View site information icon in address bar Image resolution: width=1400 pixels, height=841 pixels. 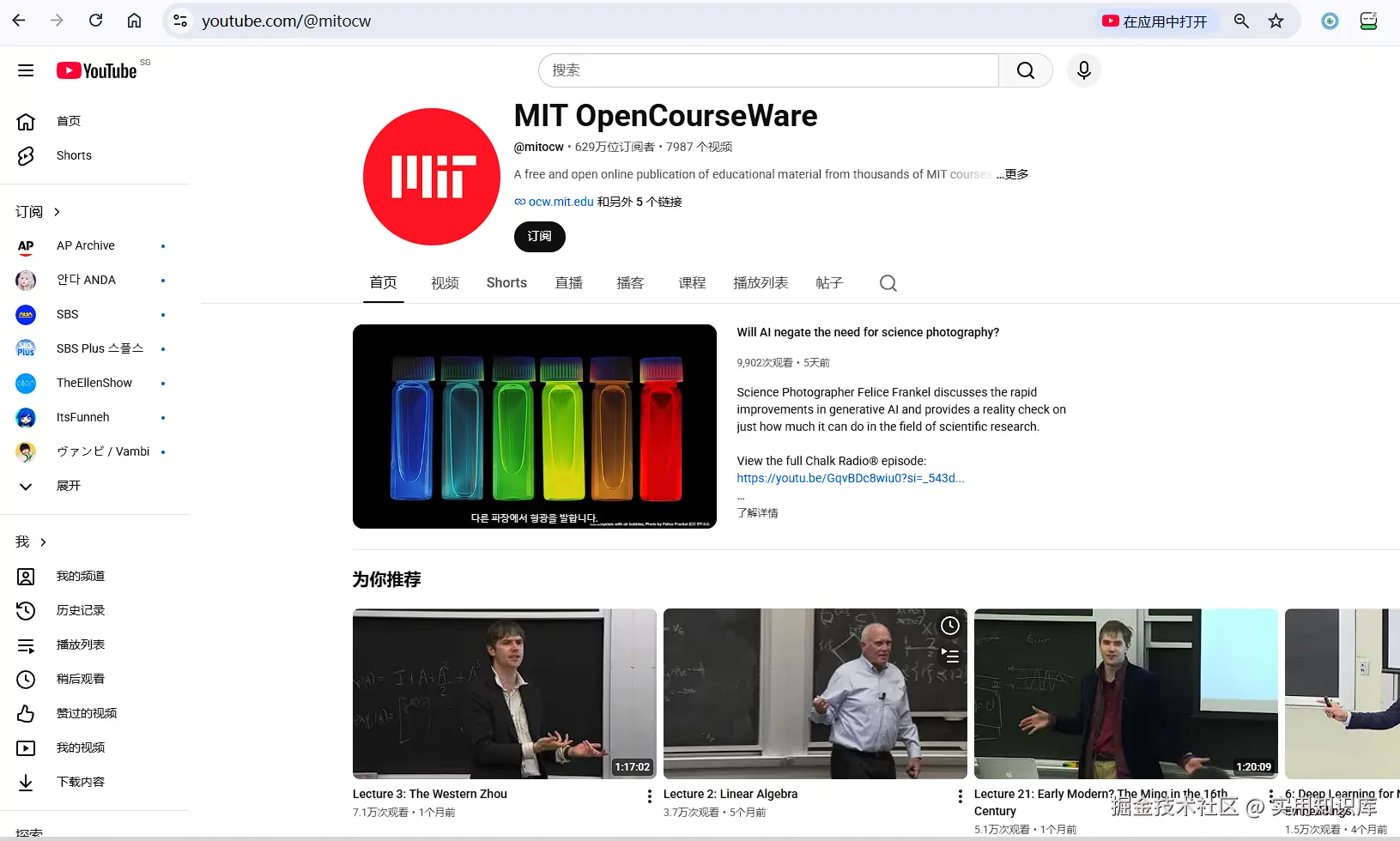pos(180,21)
